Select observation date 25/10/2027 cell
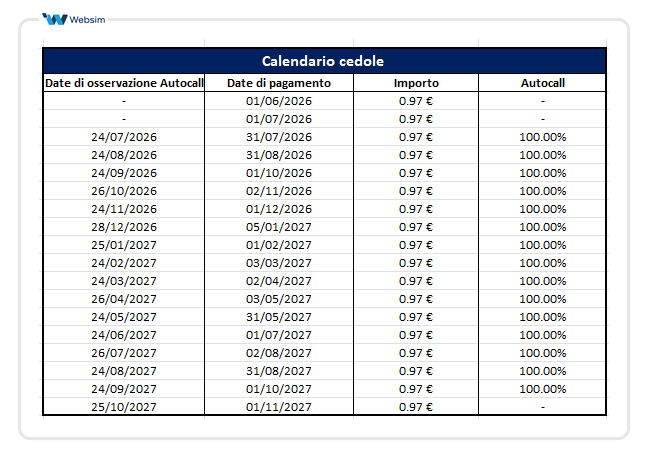 [x=124, y=407]
